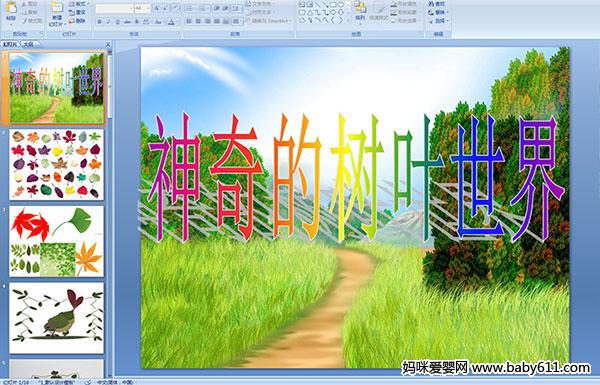Select the bird leaf-art slide thumbnail

[57, 318]
